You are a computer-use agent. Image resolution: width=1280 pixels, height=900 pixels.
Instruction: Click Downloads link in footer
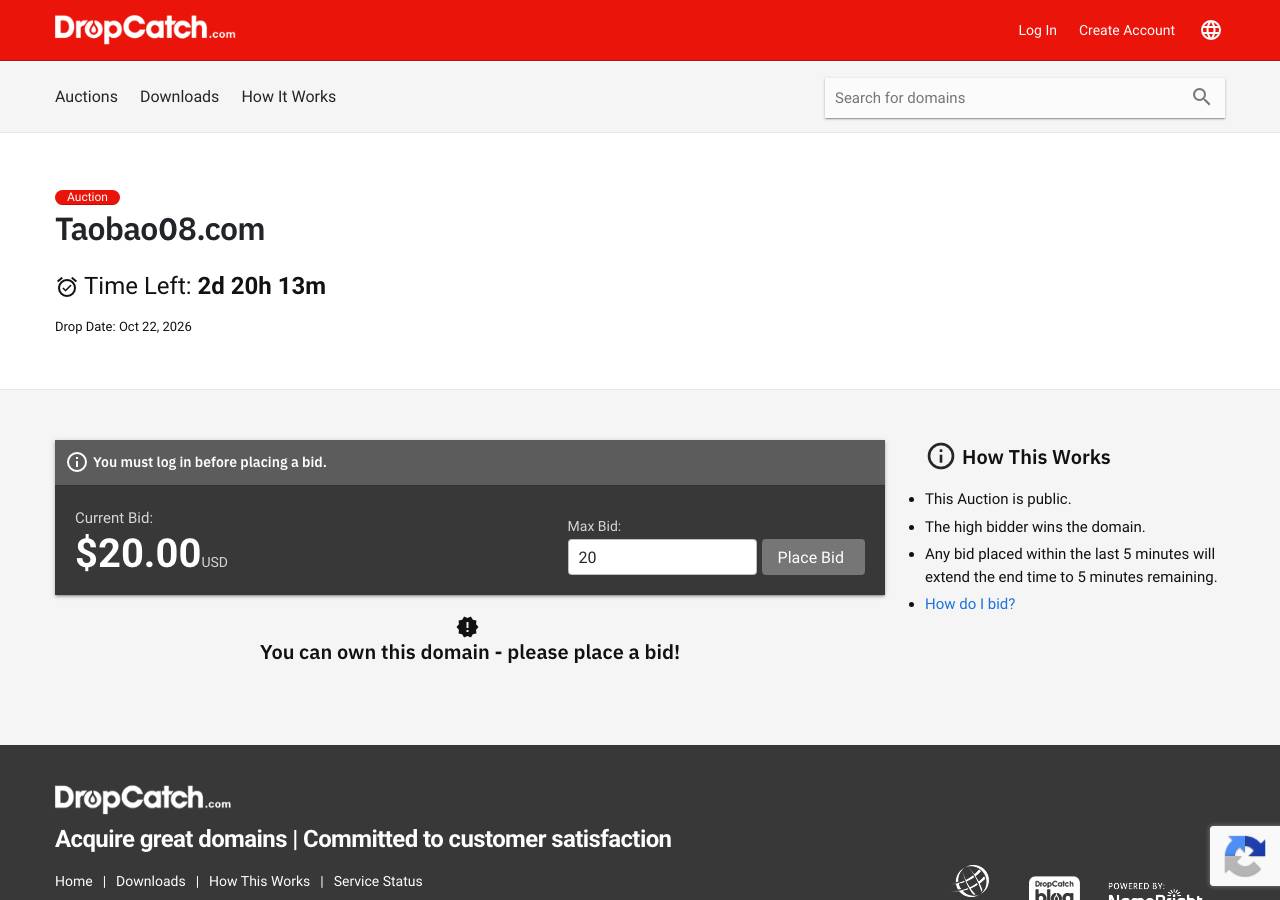tap(151, 881)
